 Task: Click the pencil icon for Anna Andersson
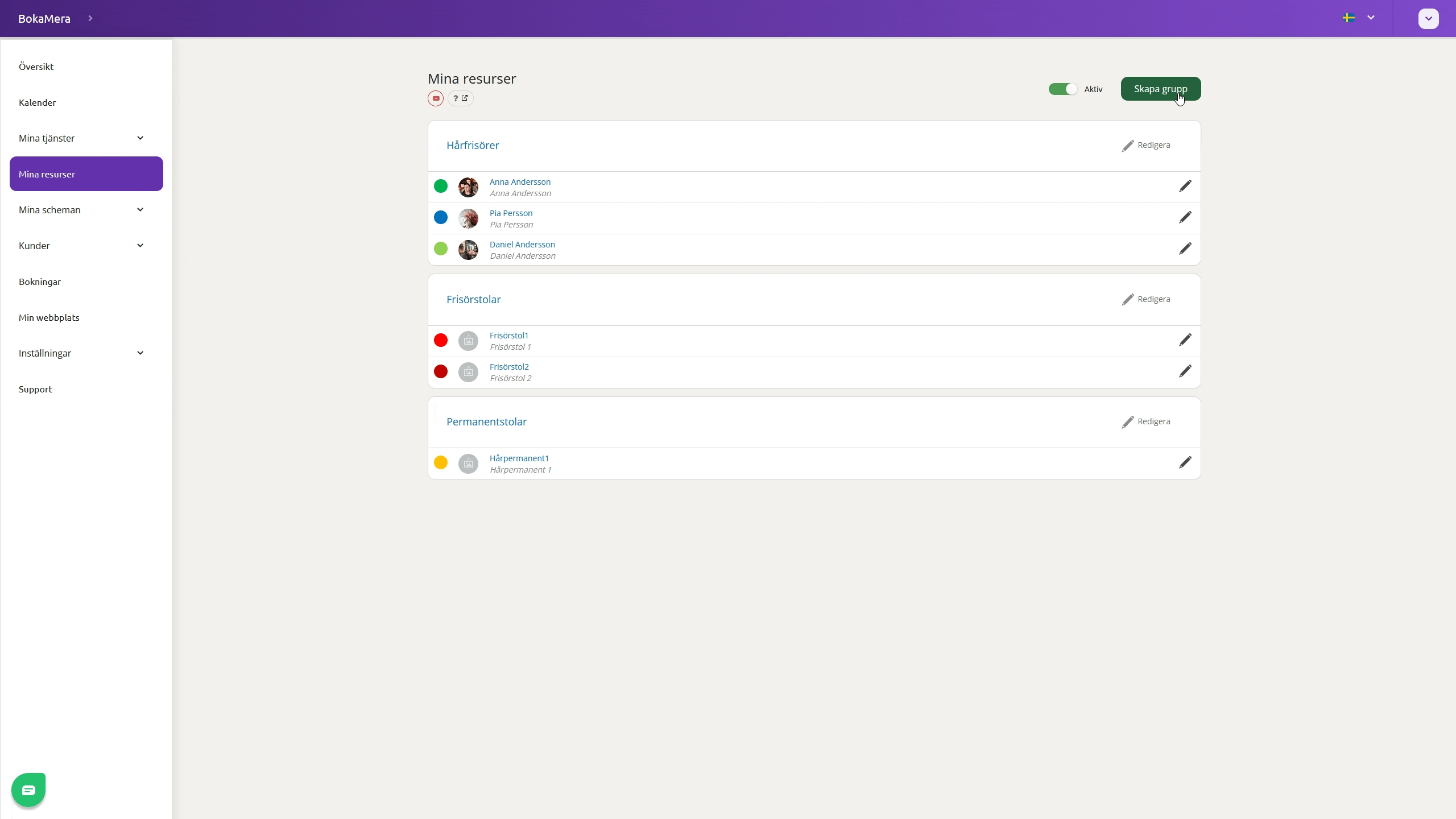tap(1185, 186)
